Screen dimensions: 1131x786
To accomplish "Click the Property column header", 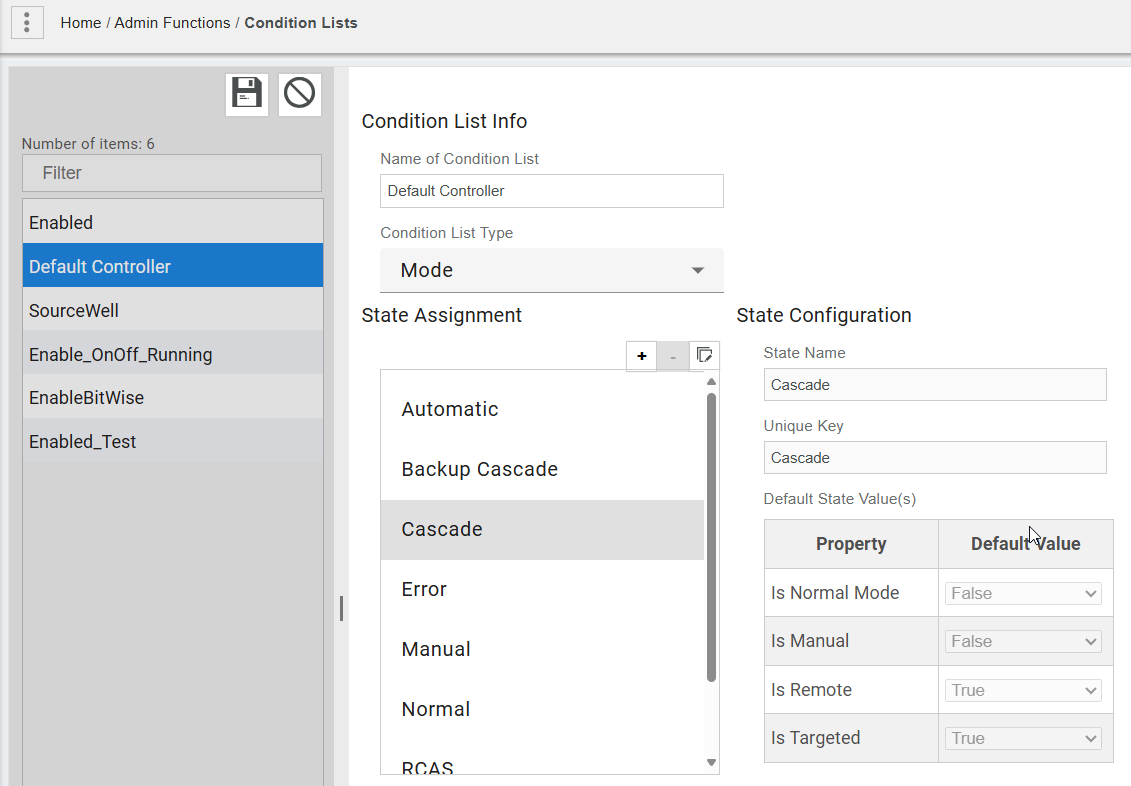I will [851, 544].
